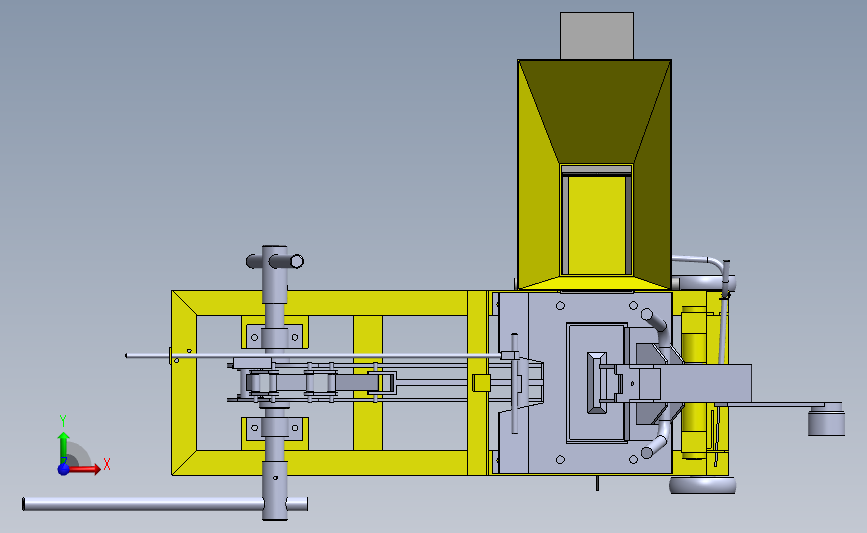Click the blue Z axis ball of triad
The image size is (867, 533).
tap(64, 469)
